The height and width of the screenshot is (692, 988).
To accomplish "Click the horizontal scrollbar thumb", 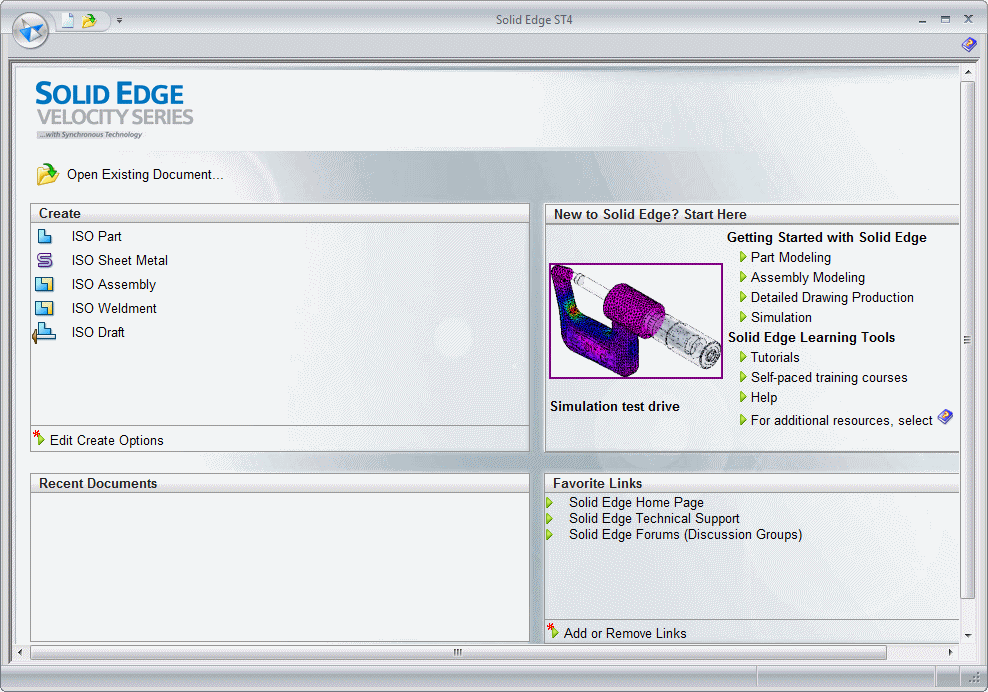I will pos(458,652).
